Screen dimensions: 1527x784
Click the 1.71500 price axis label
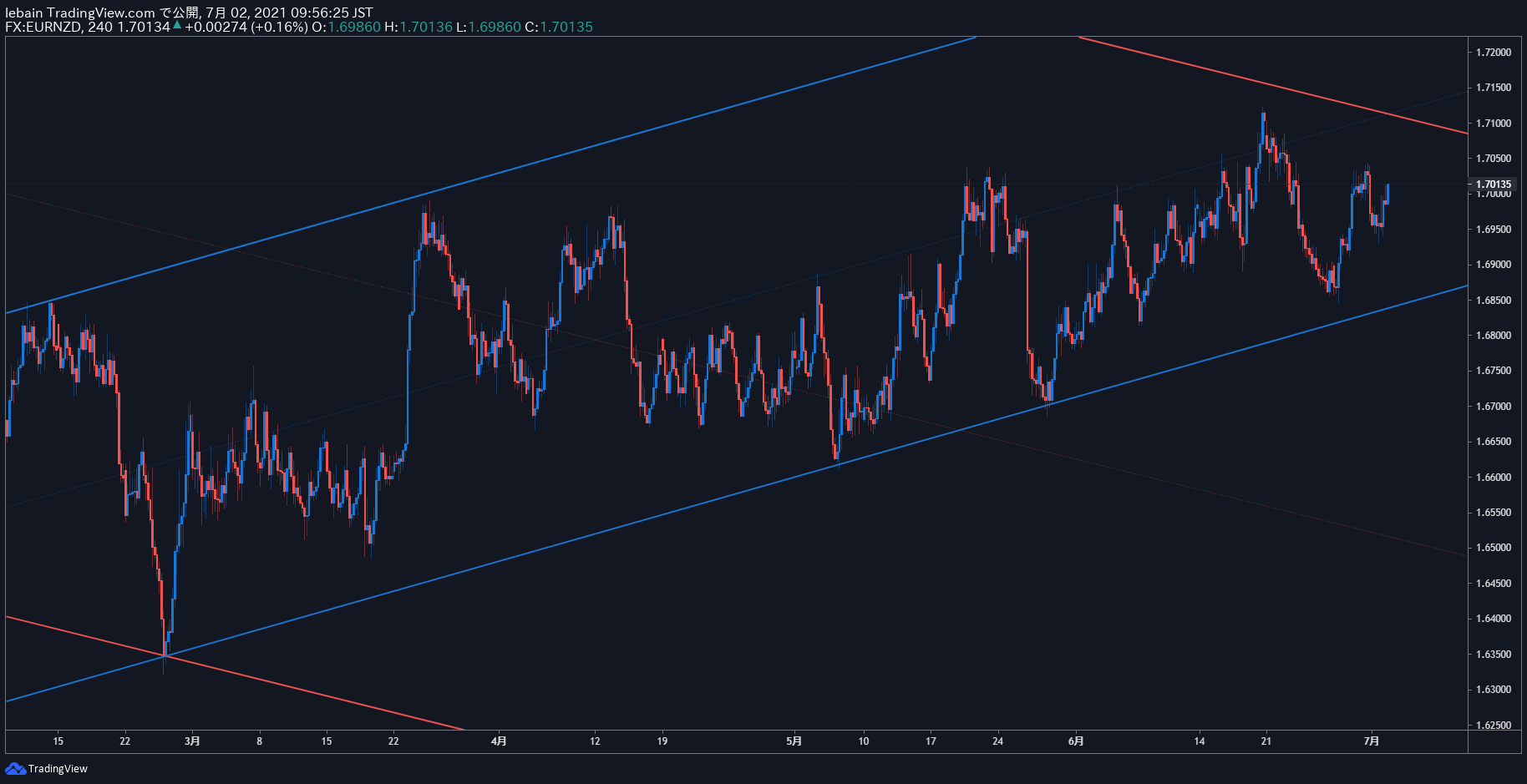pyautogui.click(x=1494, y=88)
